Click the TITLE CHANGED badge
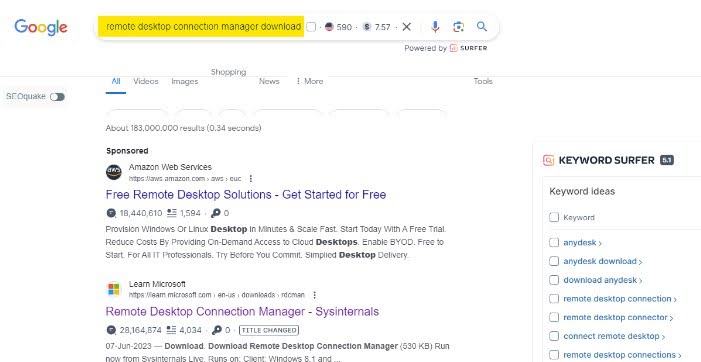 pyautogui.click(x=269, y=330)
